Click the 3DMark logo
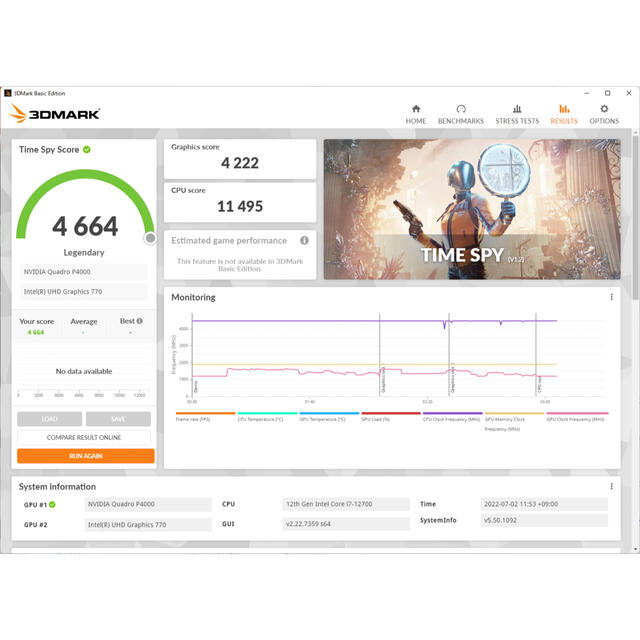 click(55, 113)
